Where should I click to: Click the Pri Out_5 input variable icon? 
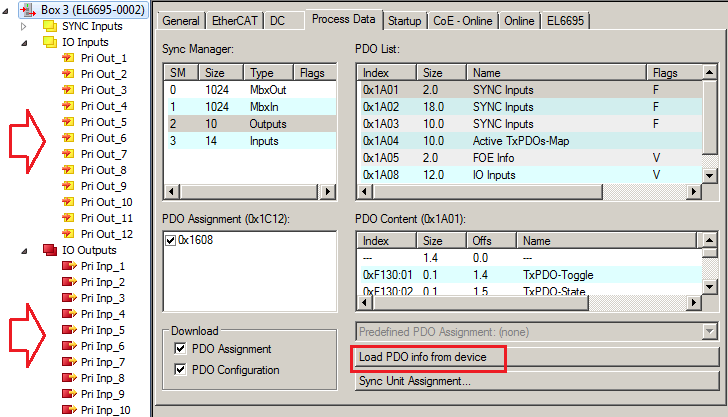68,122
